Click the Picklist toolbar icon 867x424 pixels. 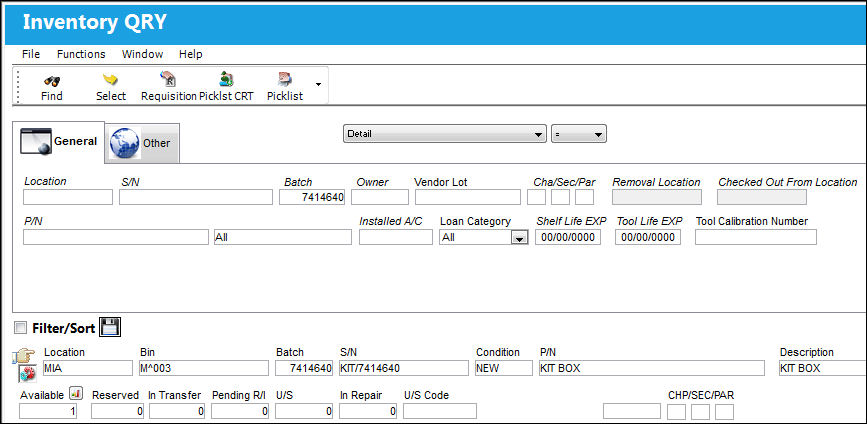click(285, 80)
